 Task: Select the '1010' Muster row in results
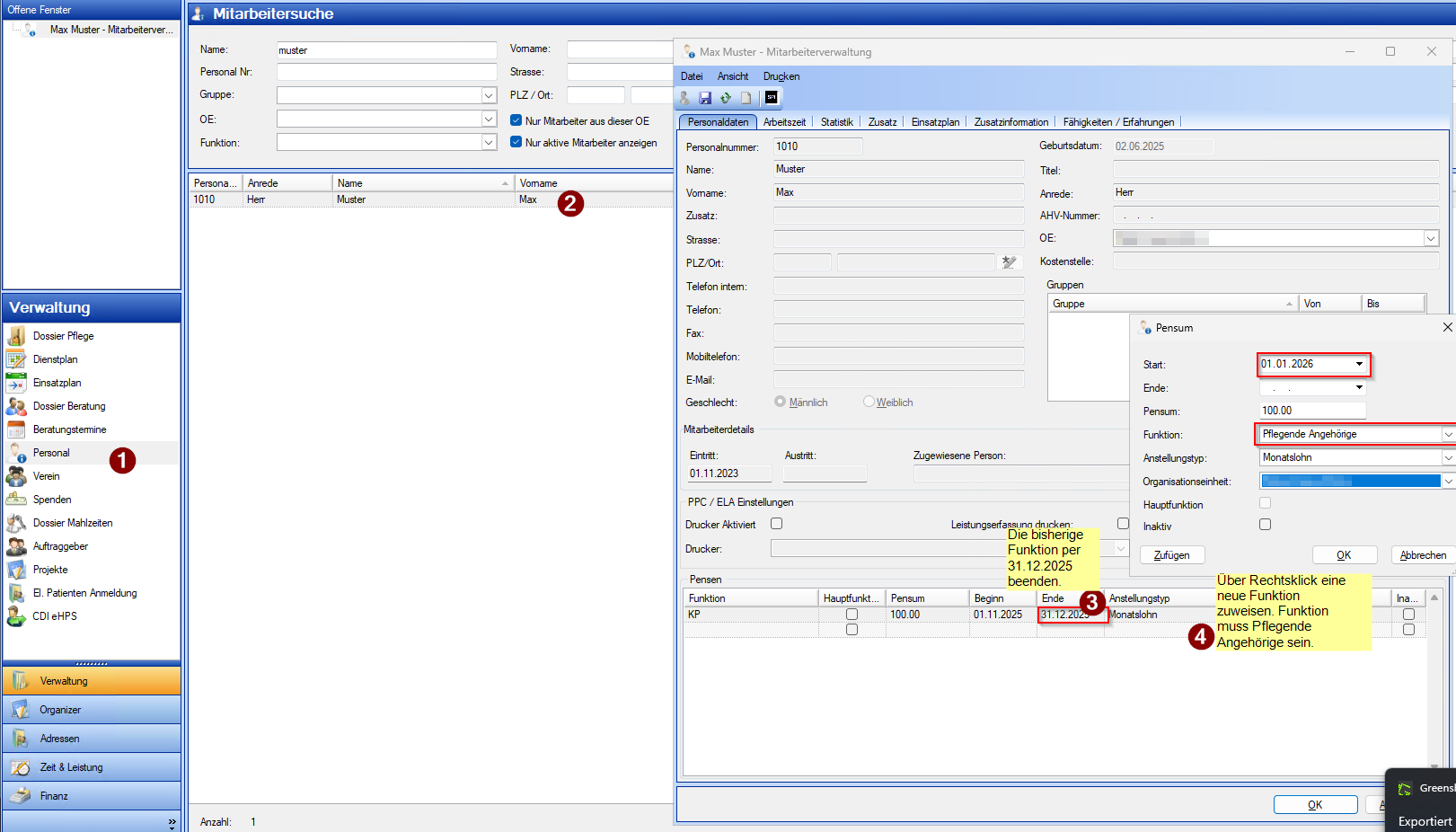430,199
